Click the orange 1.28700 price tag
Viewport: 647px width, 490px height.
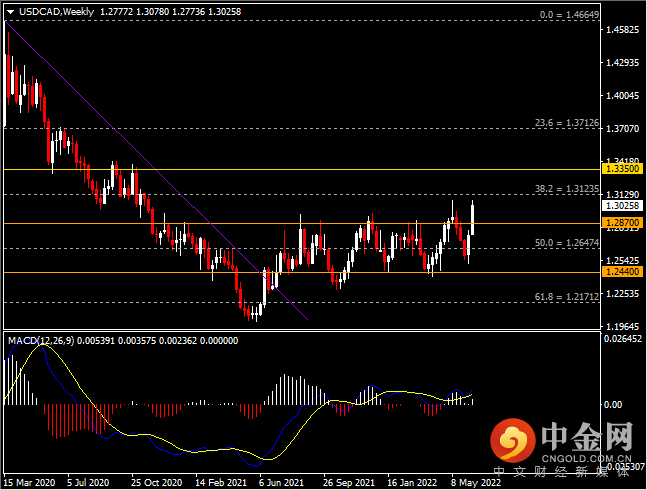pos(622,222)
